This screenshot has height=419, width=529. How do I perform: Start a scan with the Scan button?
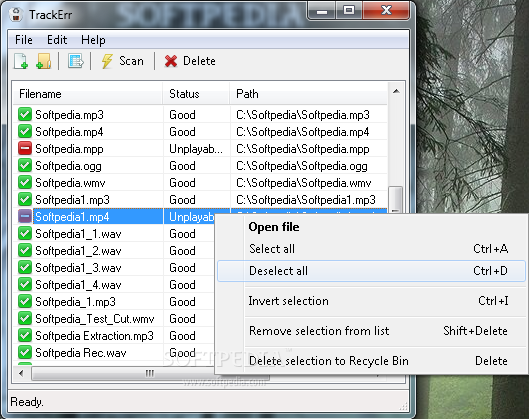pyautogui.click(x=122, y=61)
